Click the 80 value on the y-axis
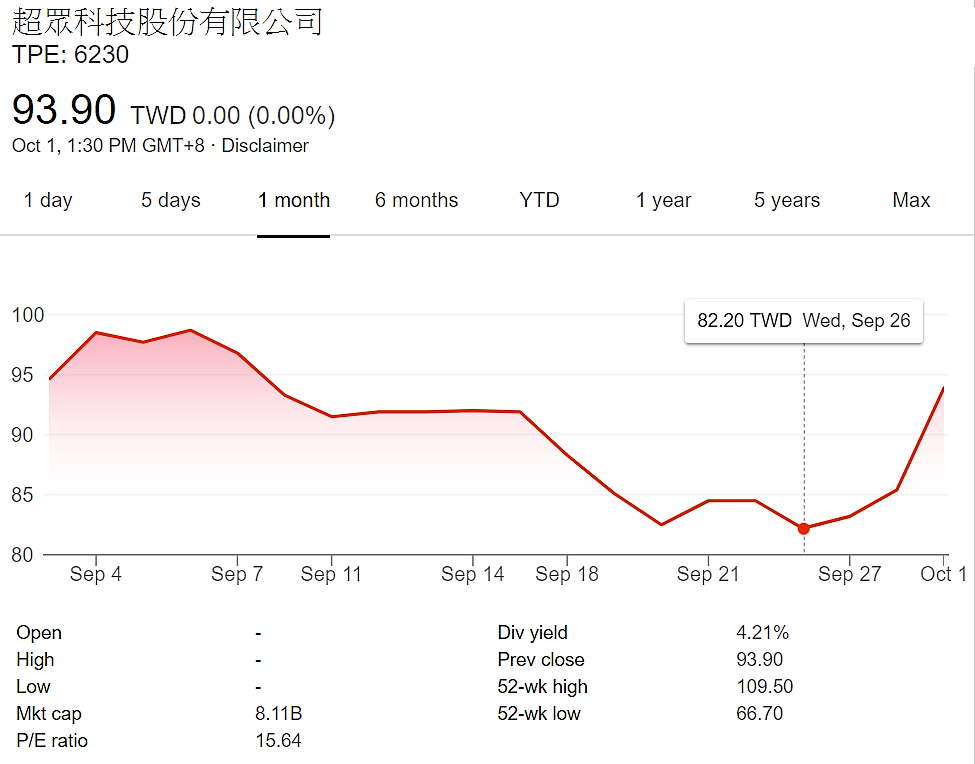975x764 pixels. [x=22, y=555]
